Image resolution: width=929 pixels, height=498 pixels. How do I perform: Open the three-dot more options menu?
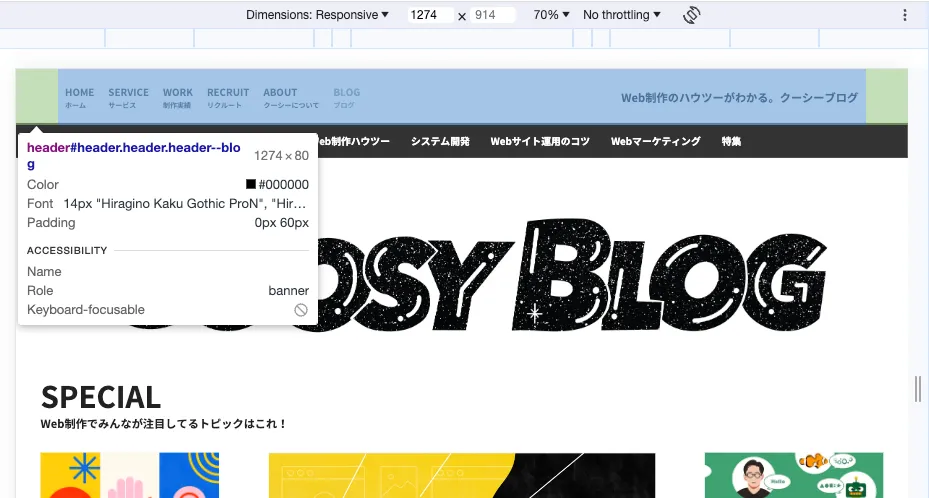[905, 15]
